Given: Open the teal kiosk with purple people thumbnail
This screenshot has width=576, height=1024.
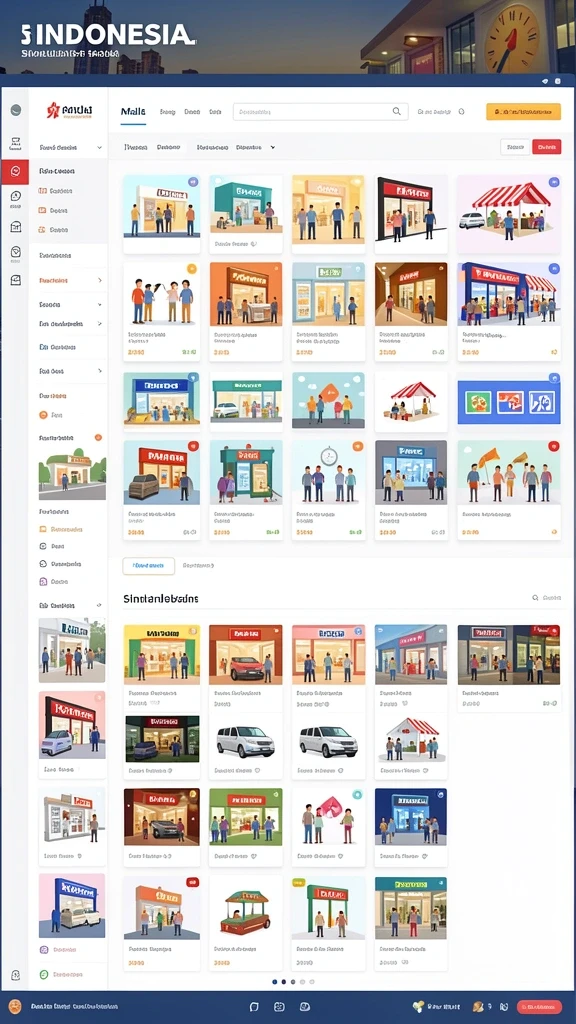Looking at the screenshot, I should [246, 473].
